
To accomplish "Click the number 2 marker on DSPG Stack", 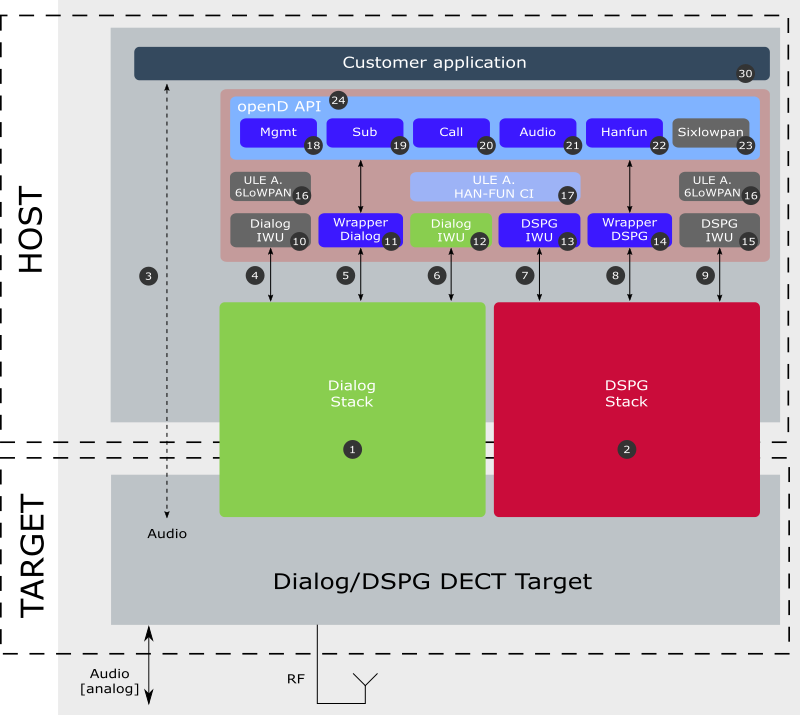I will (x=627, y=450).
